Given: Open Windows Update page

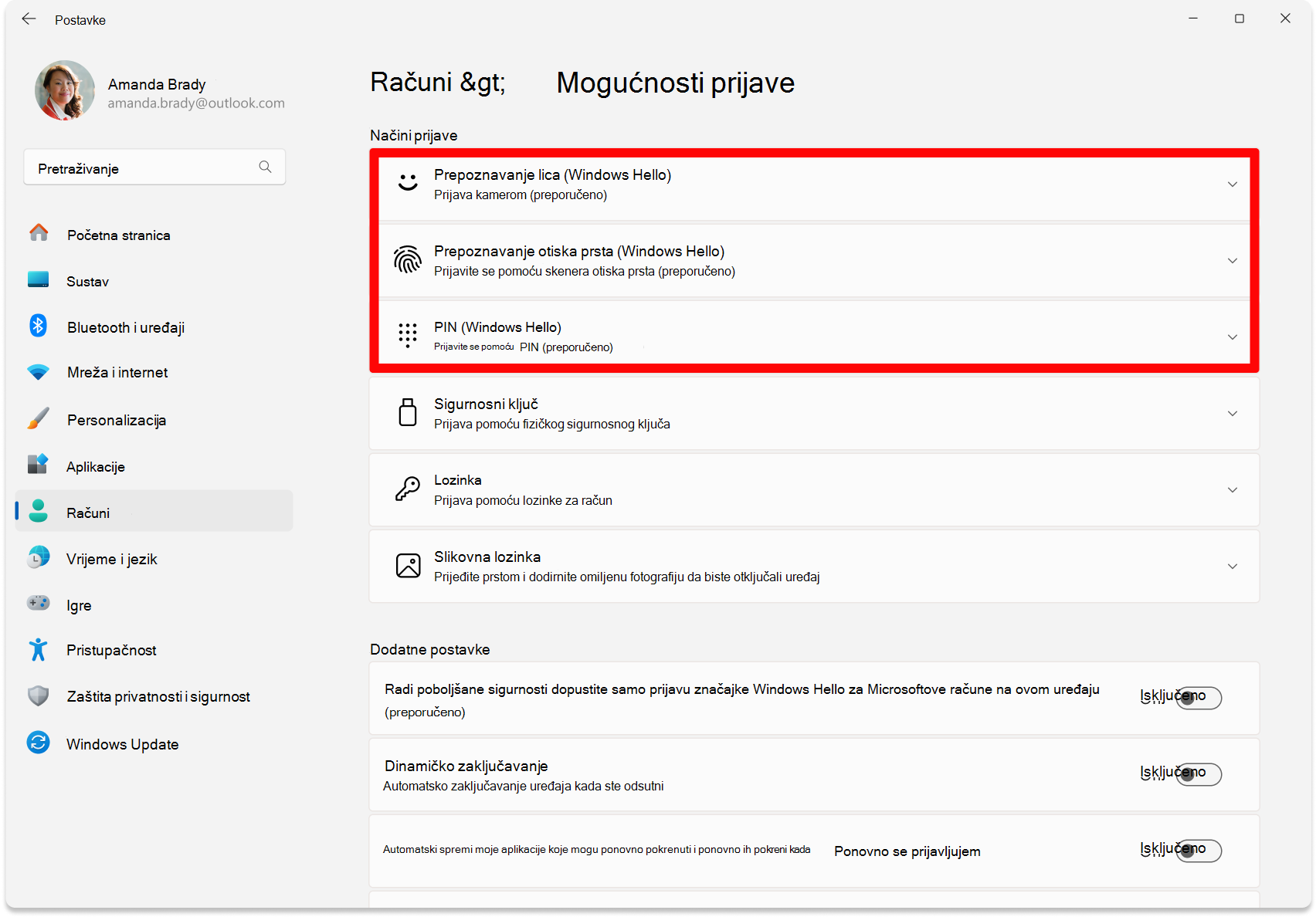Looking at the screenshot, I should pos(154,744).
